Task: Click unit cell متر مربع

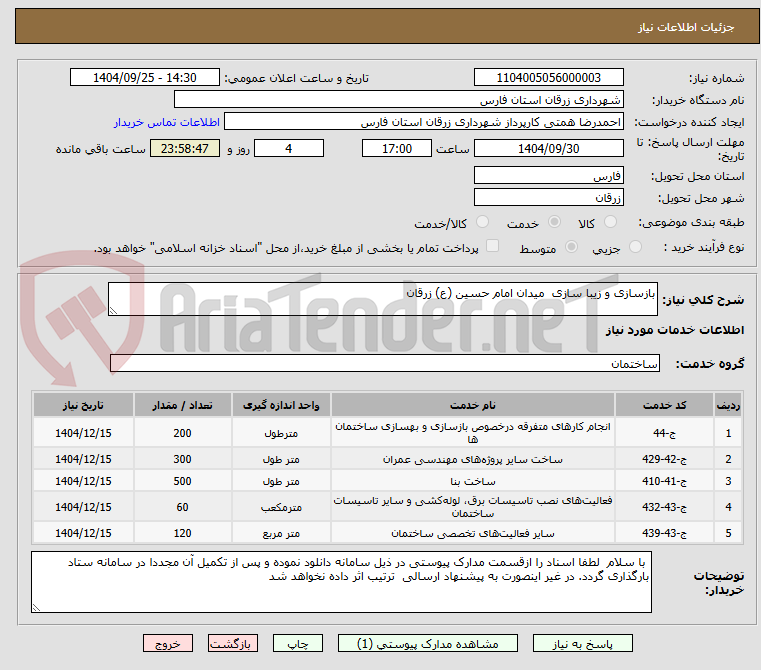Action: click(x=281, y=533)
